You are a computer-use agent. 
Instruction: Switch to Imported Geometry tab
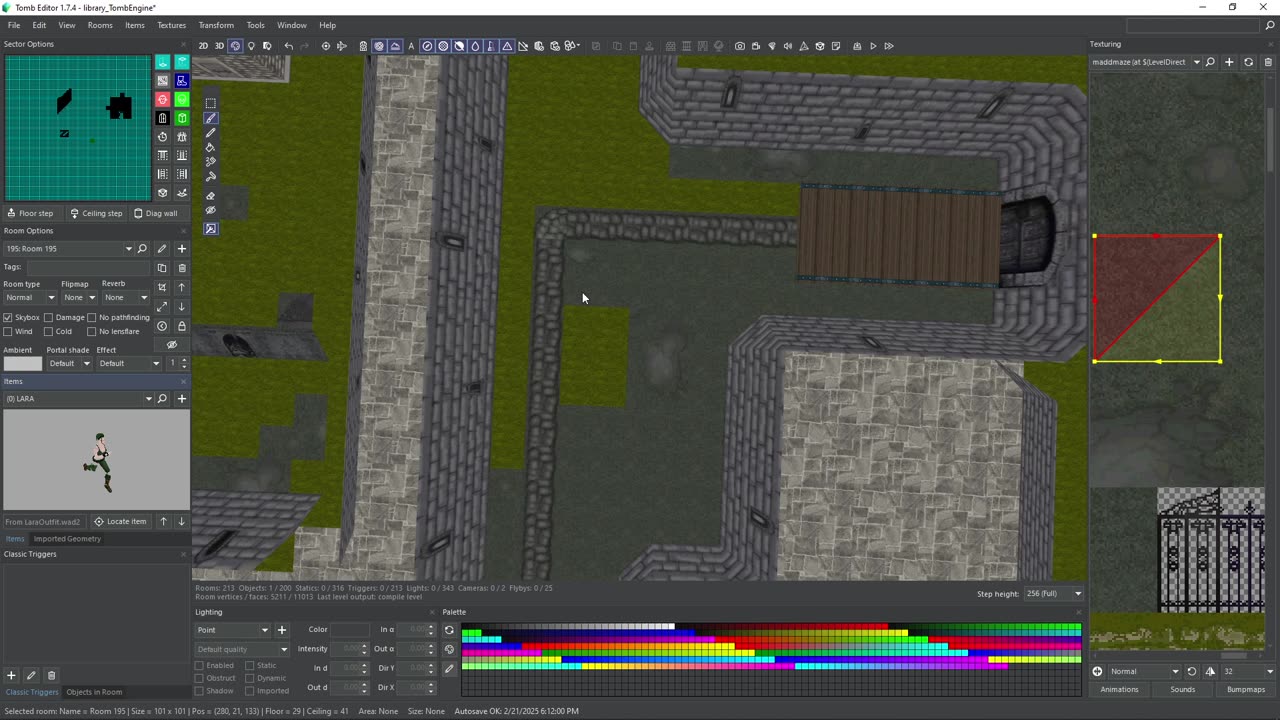click(67, 539)
